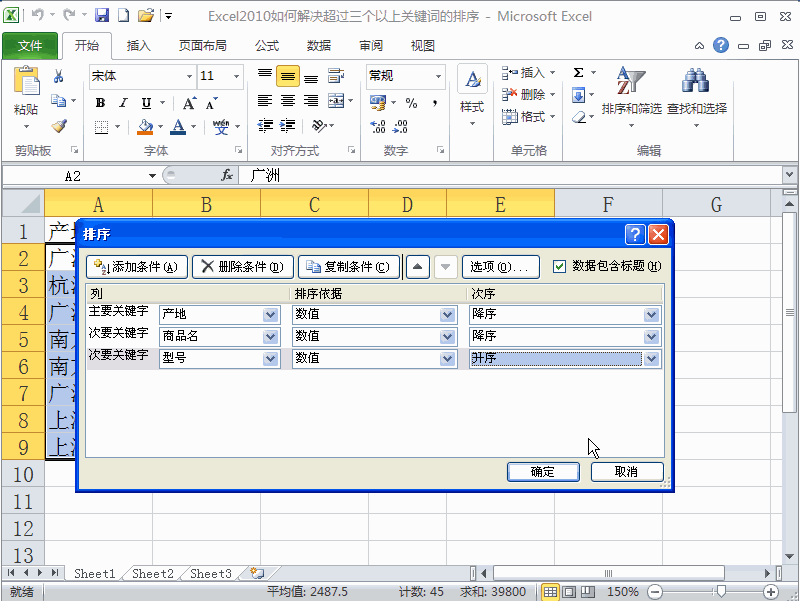The height and width of the screenshot is (601, 800).
Task: Confirm sort with 确定 button
Action: click(543, 472)
